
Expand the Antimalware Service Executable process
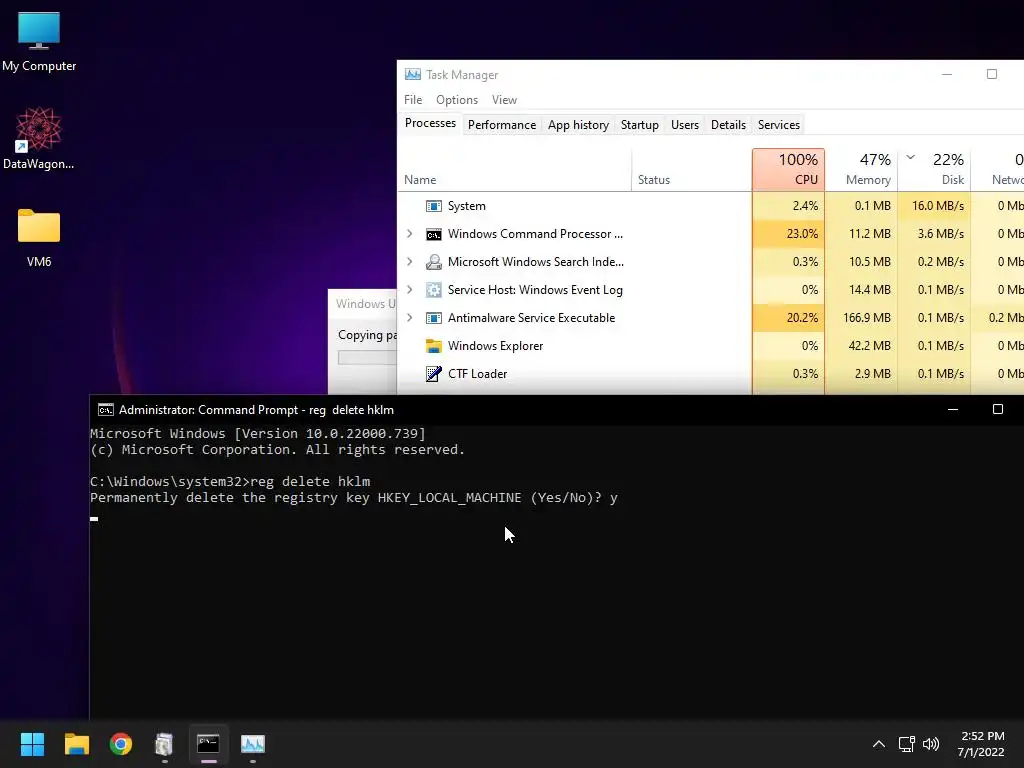[409, 318]
